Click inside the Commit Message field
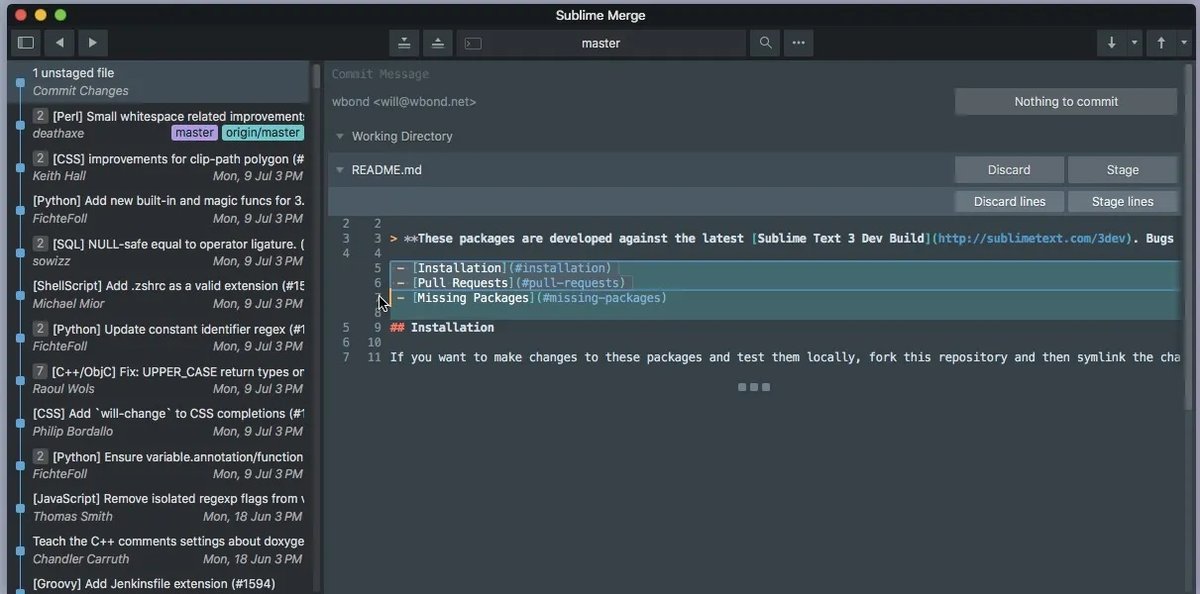 click(500, 73)
